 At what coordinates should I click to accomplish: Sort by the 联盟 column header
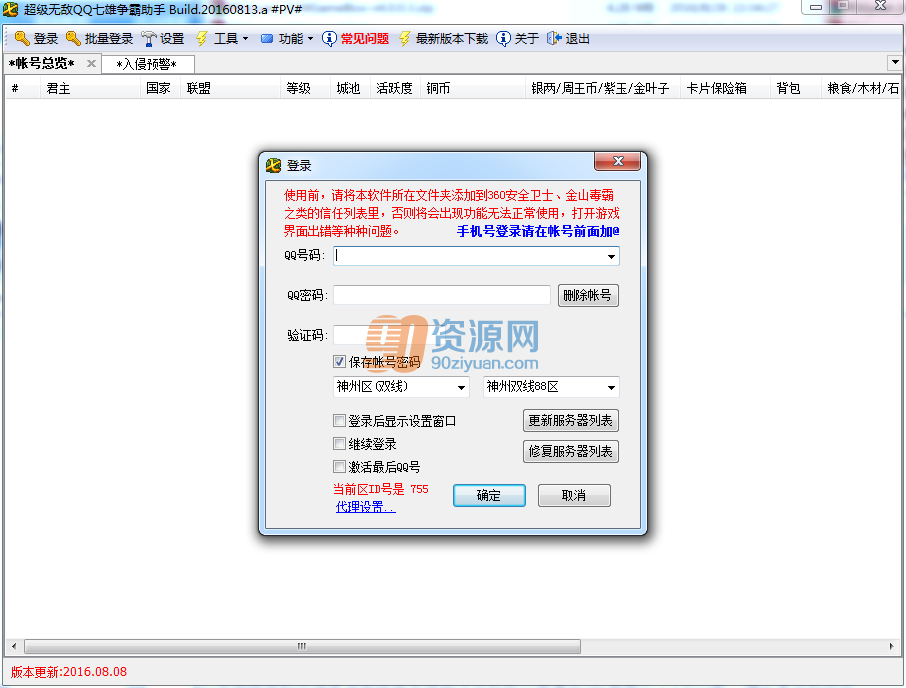point(231,88)
